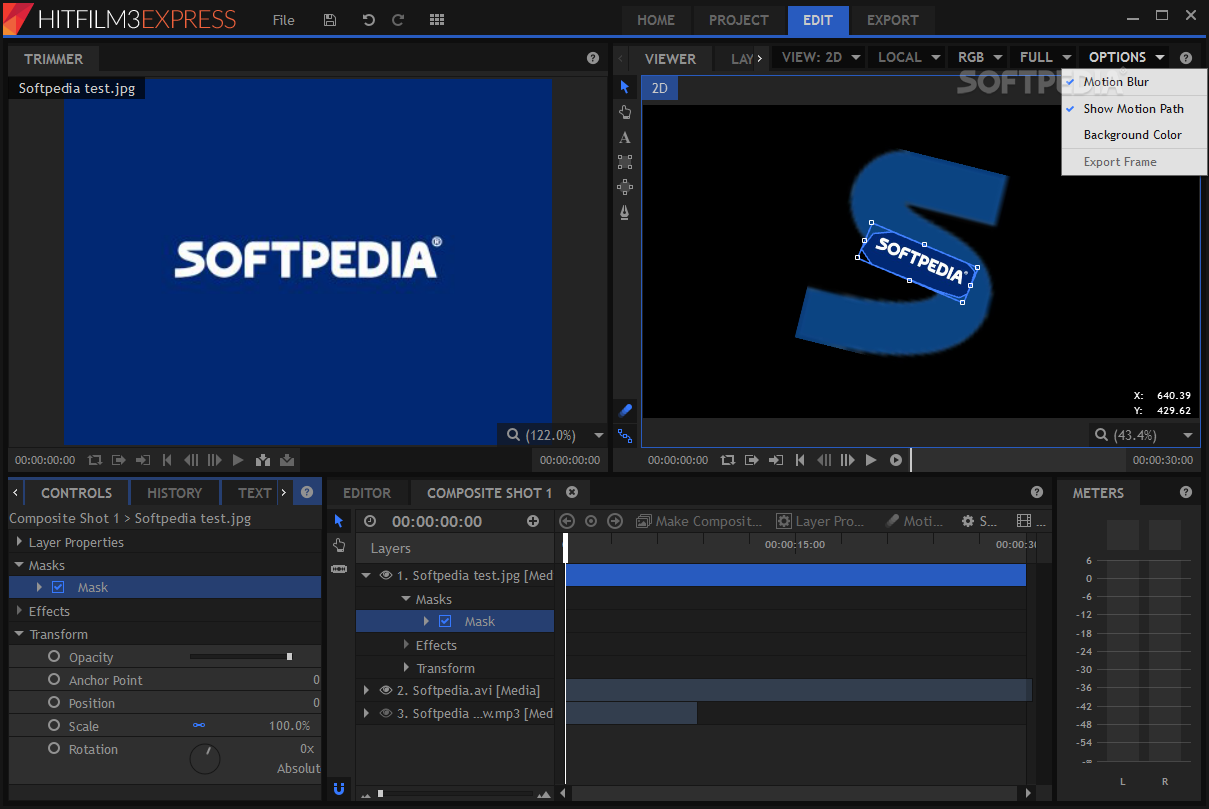
Task: Switch to HISTORY tab
Action: 174,493
